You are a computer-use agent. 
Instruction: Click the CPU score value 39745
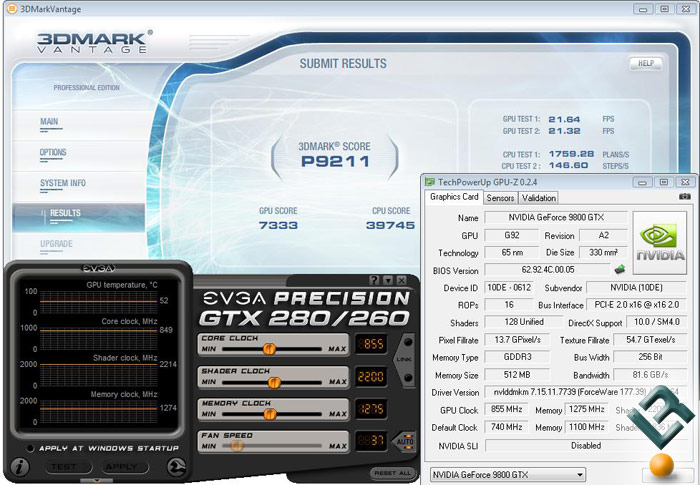tap(391, 225)
